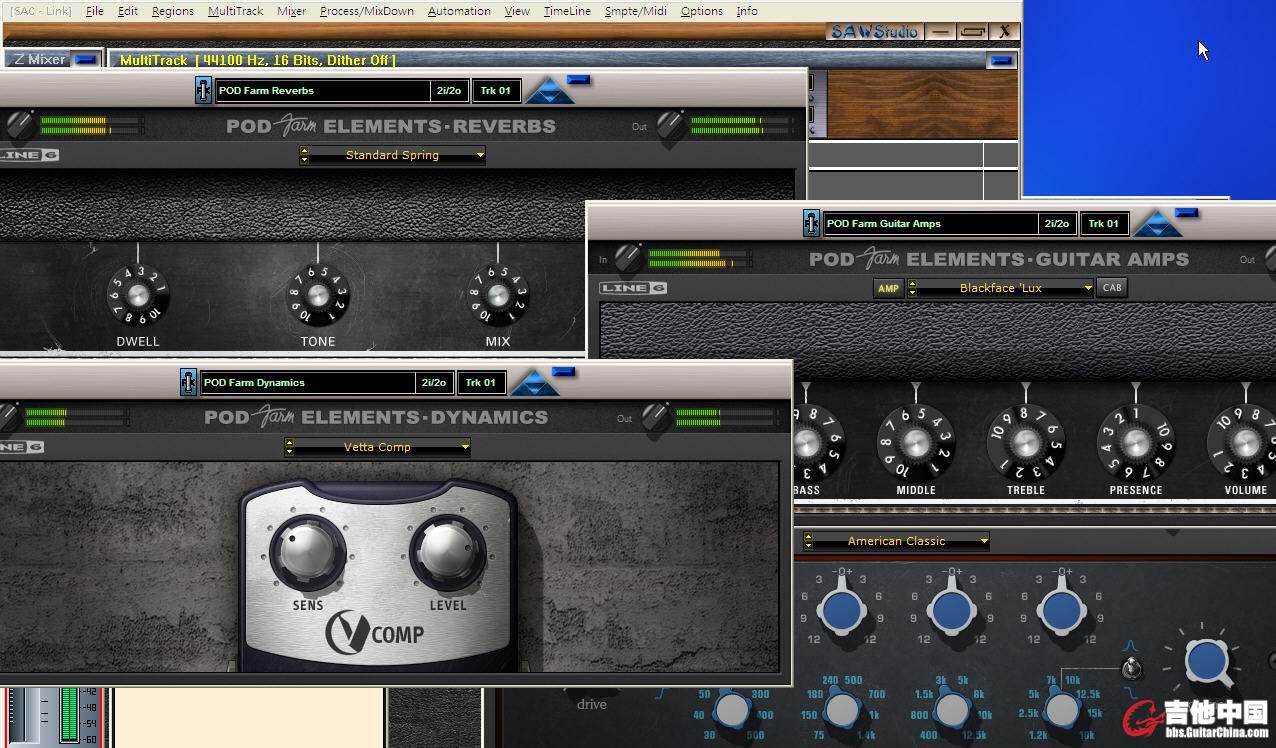Click the V COMP logo on the pedal
The width and height of the screenshot is (1276, 748).
point(375,633)
